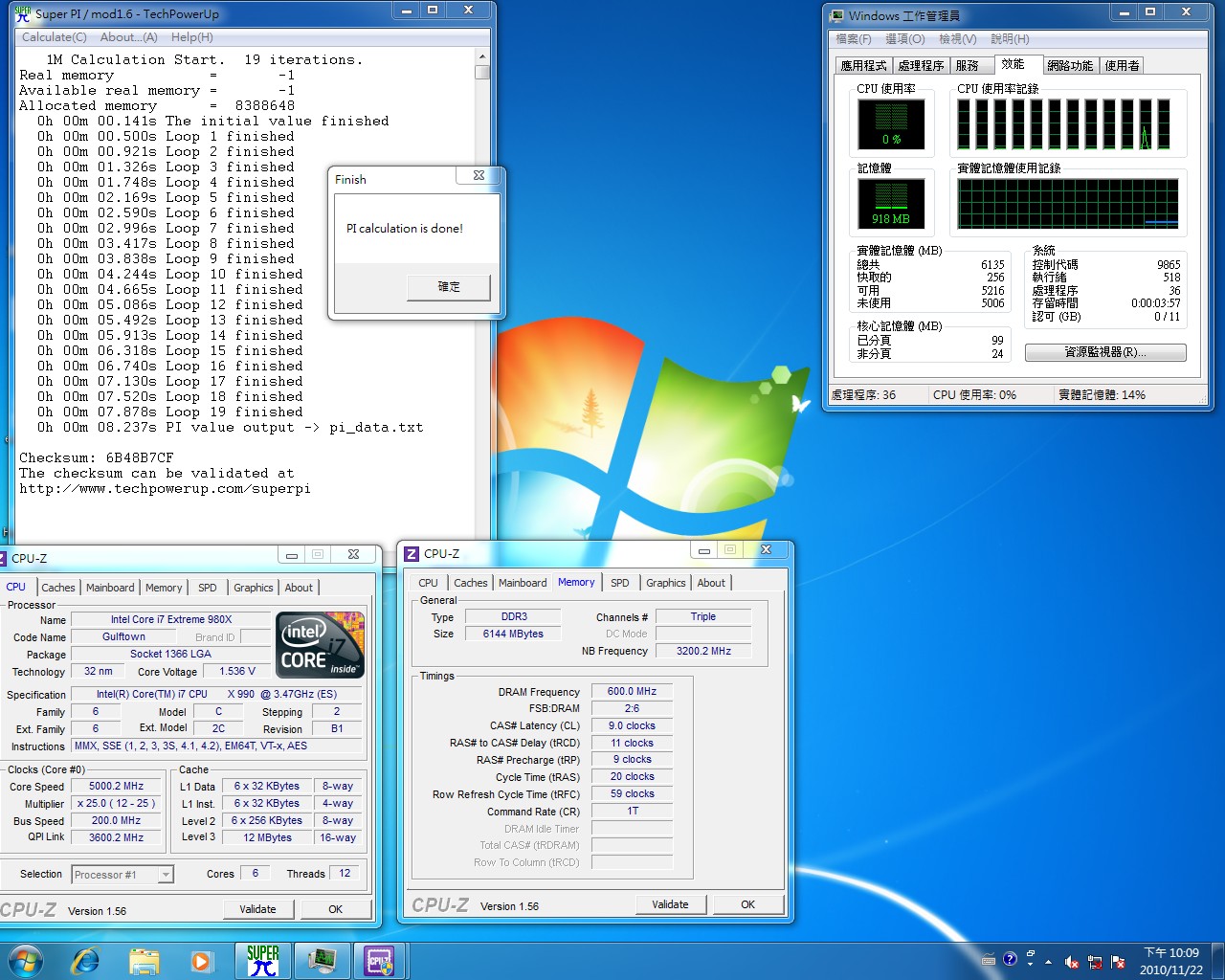Open About...(A) menu in Super PI
This screenshot has height=980, width=1225.
pyautogui.click(x=129, y=37)
